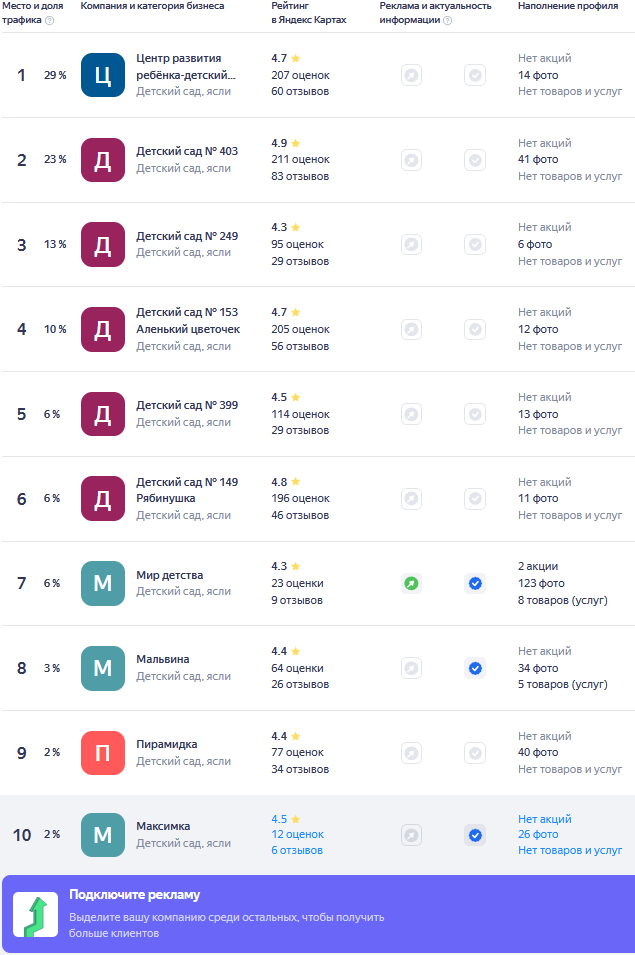The image size is (635, 955).
Task: Click avatar thumbnail of Центр развития ребёнка
Action: [x=102, y=75]
